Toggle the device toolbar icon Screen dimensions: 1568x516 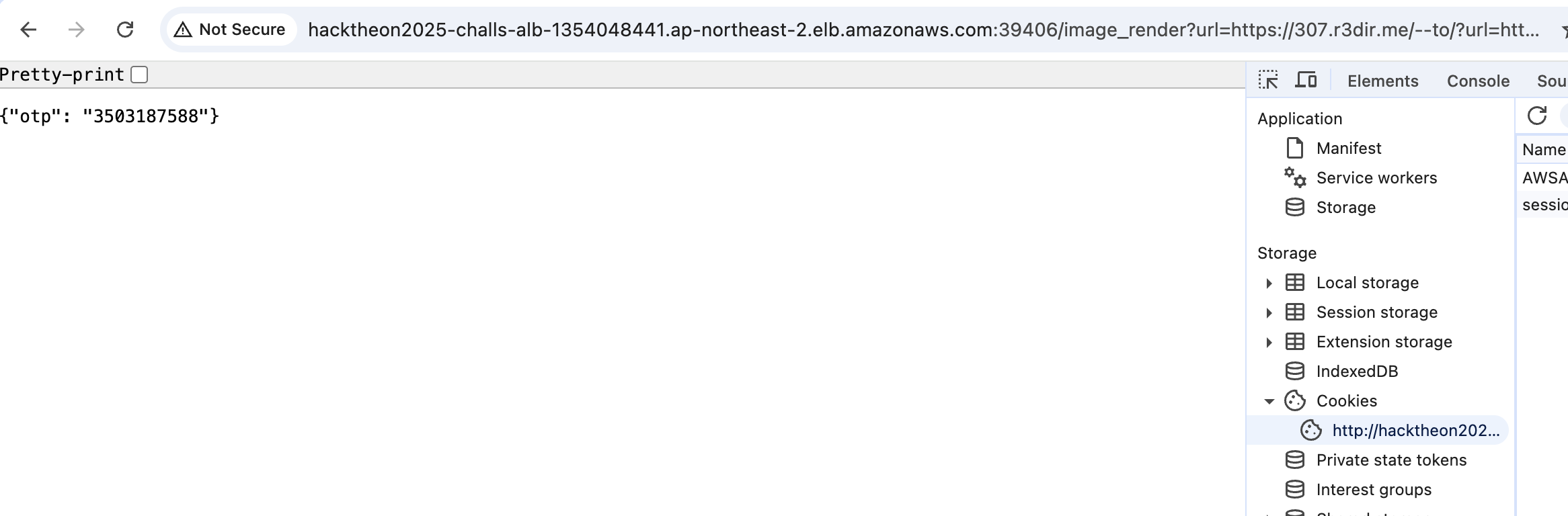1306,80
